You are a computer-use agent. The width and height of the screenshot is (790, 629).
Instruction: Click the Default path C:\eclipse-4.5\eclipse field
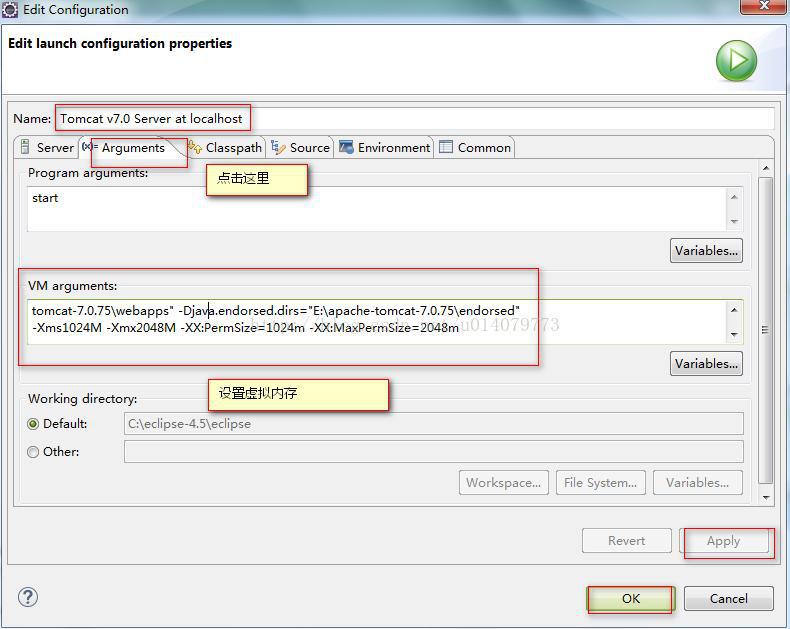tap(433, 423)
